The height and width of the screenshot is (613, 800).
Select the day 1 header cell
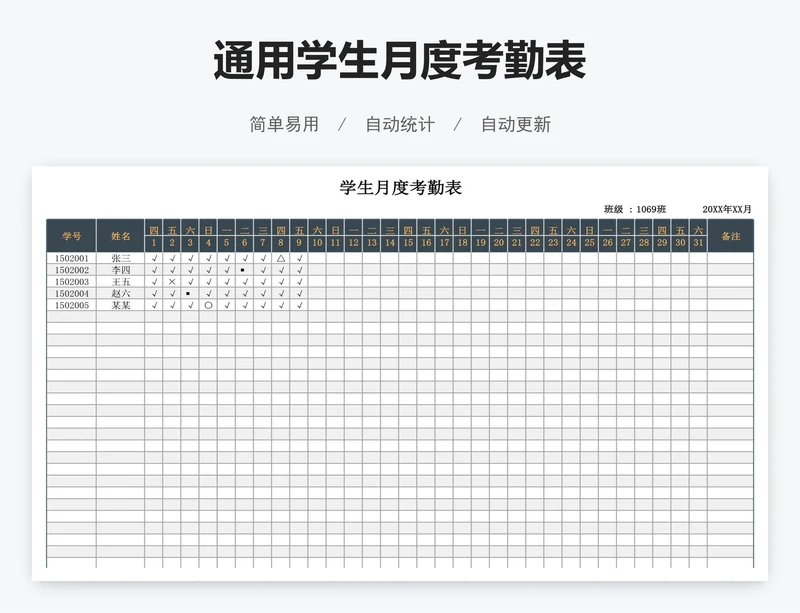click(154, 243)
